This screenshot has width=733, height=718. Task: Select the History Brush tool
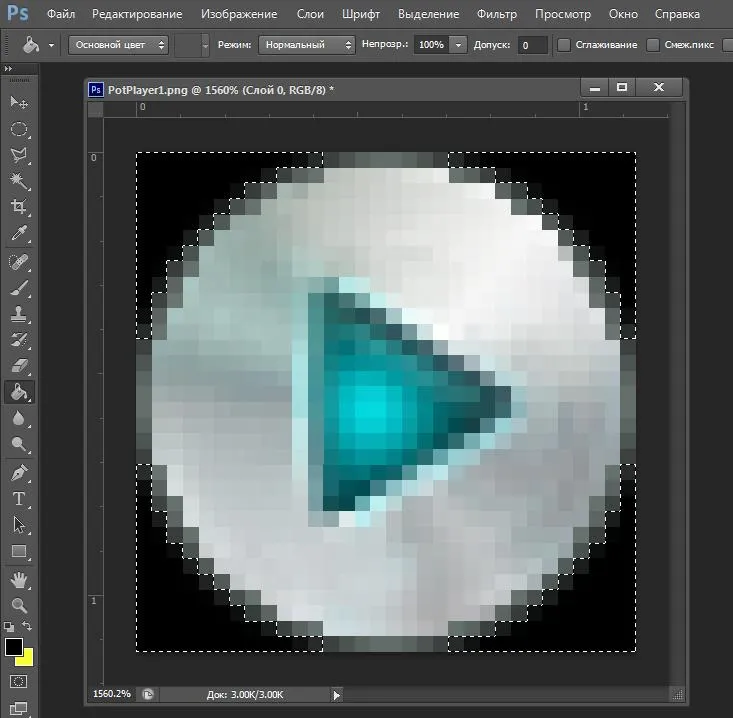pyautogui.click(x=19, y=340)
